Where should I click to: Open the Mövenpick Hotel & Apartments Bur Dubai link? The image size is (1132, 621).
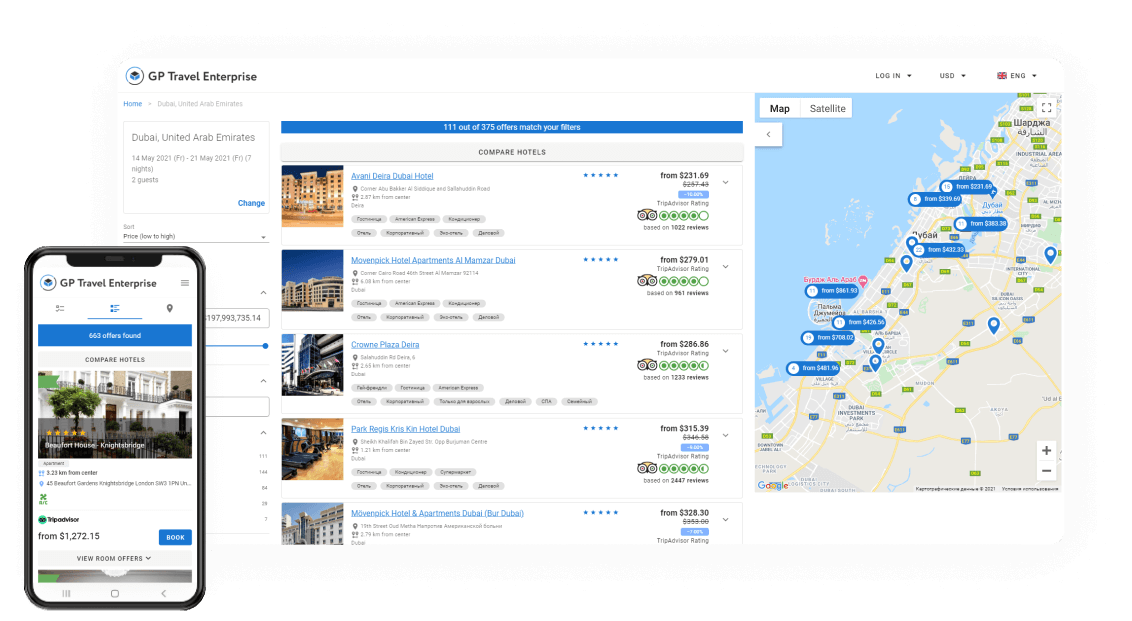(437, 513)
